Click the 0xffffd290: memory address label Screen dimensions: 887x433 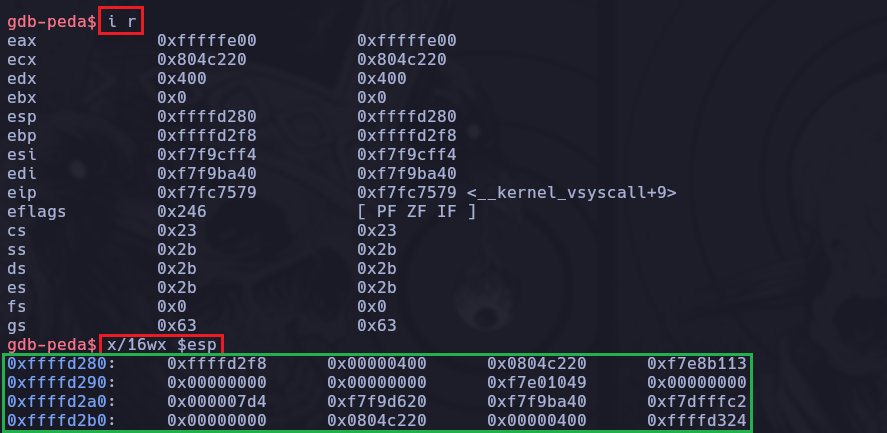point(62,382)
